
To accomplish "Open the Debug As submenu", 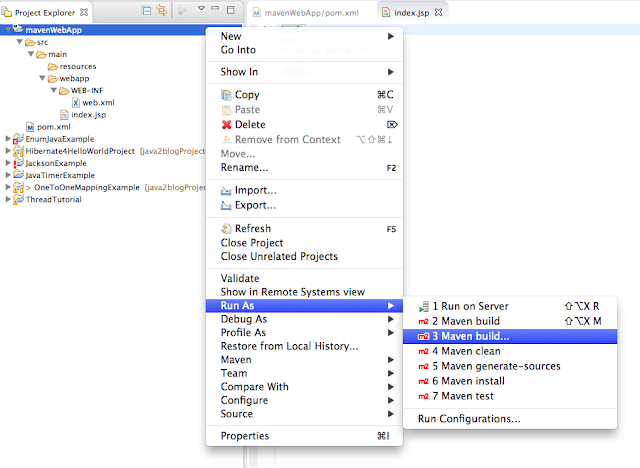I will point(304,319).
